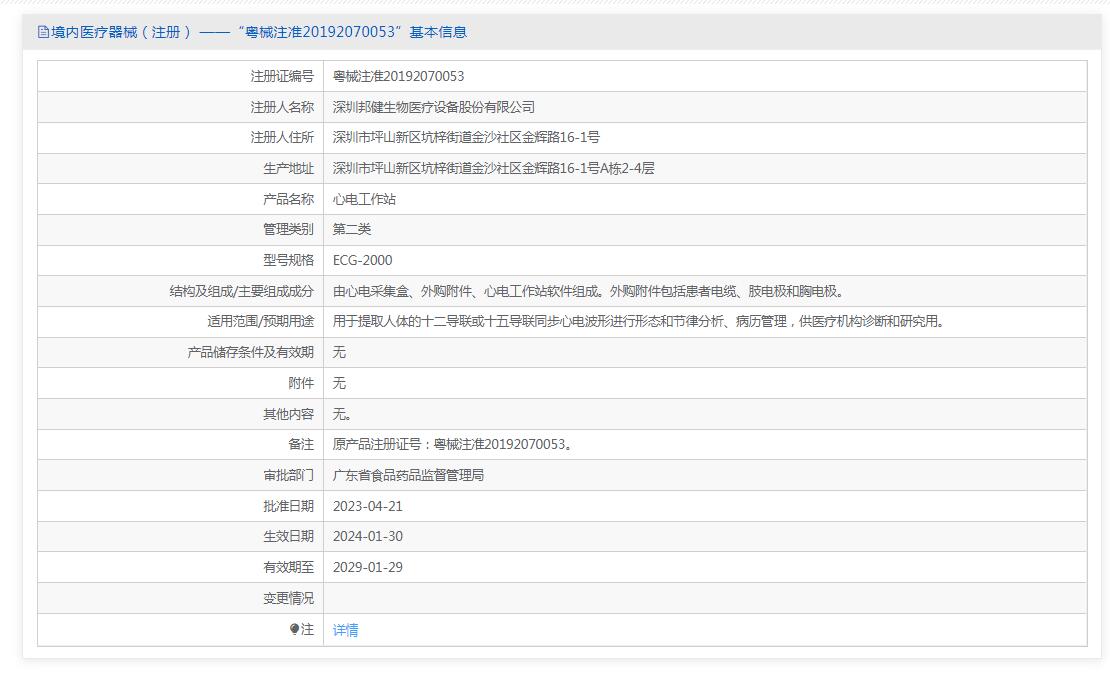Click the document icon before 境内医疗器械
The image size is (1110, 686).
click(x=43, y=32)
